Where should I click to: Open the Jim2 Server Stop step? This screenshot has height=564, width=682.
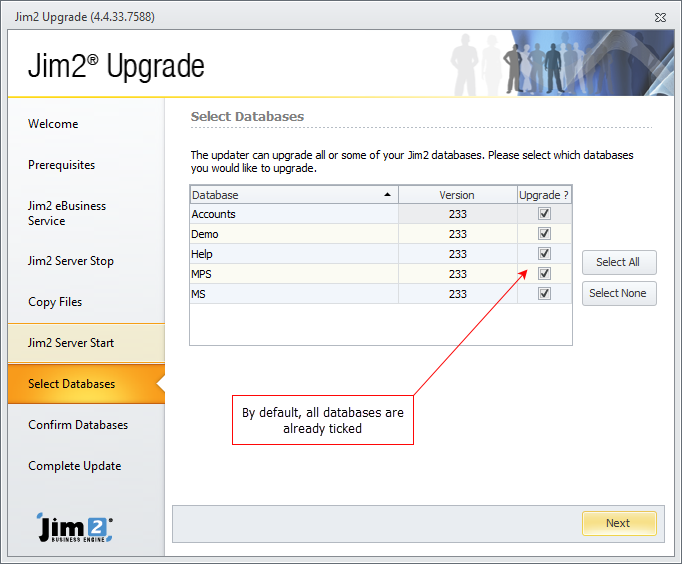coord(71,261)
